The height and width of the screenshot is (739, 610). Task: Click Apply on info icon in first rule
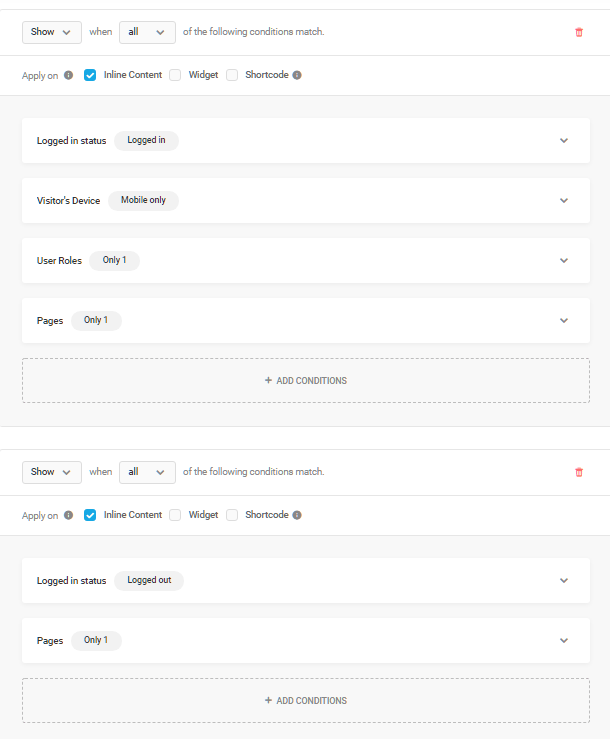68,75
